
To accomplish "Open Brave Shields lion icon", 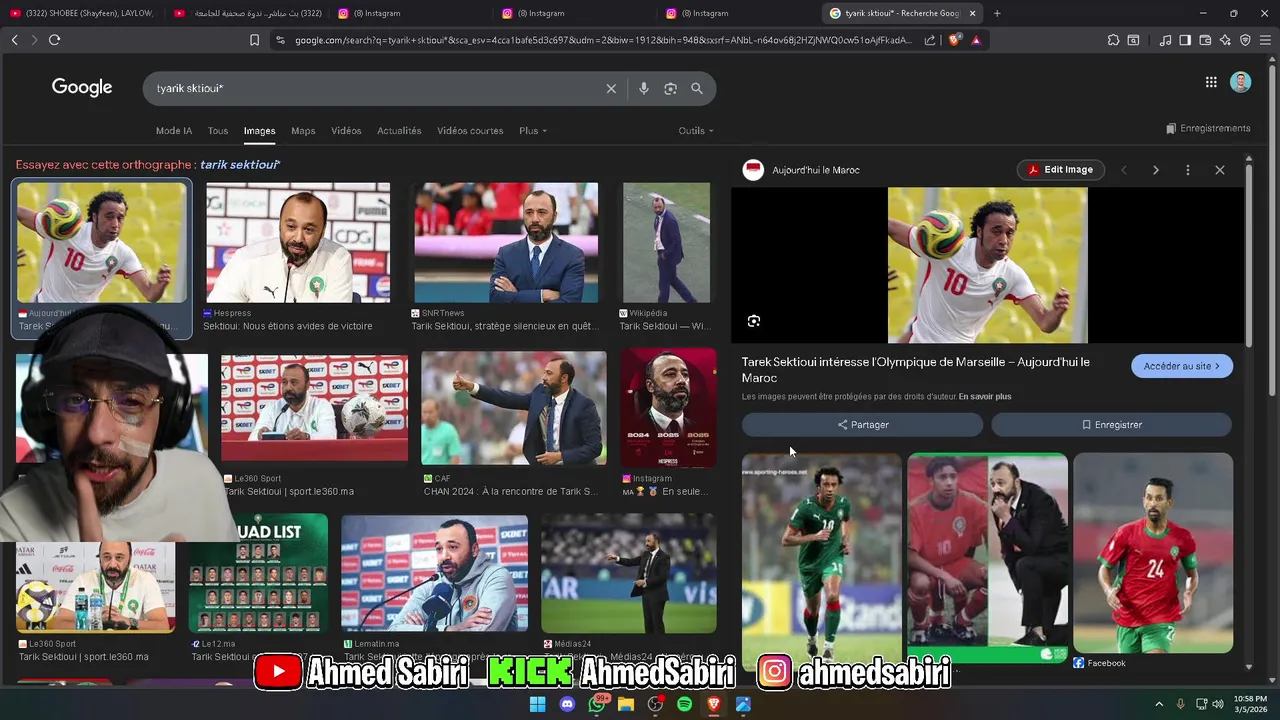I will [x=954, y=40].
